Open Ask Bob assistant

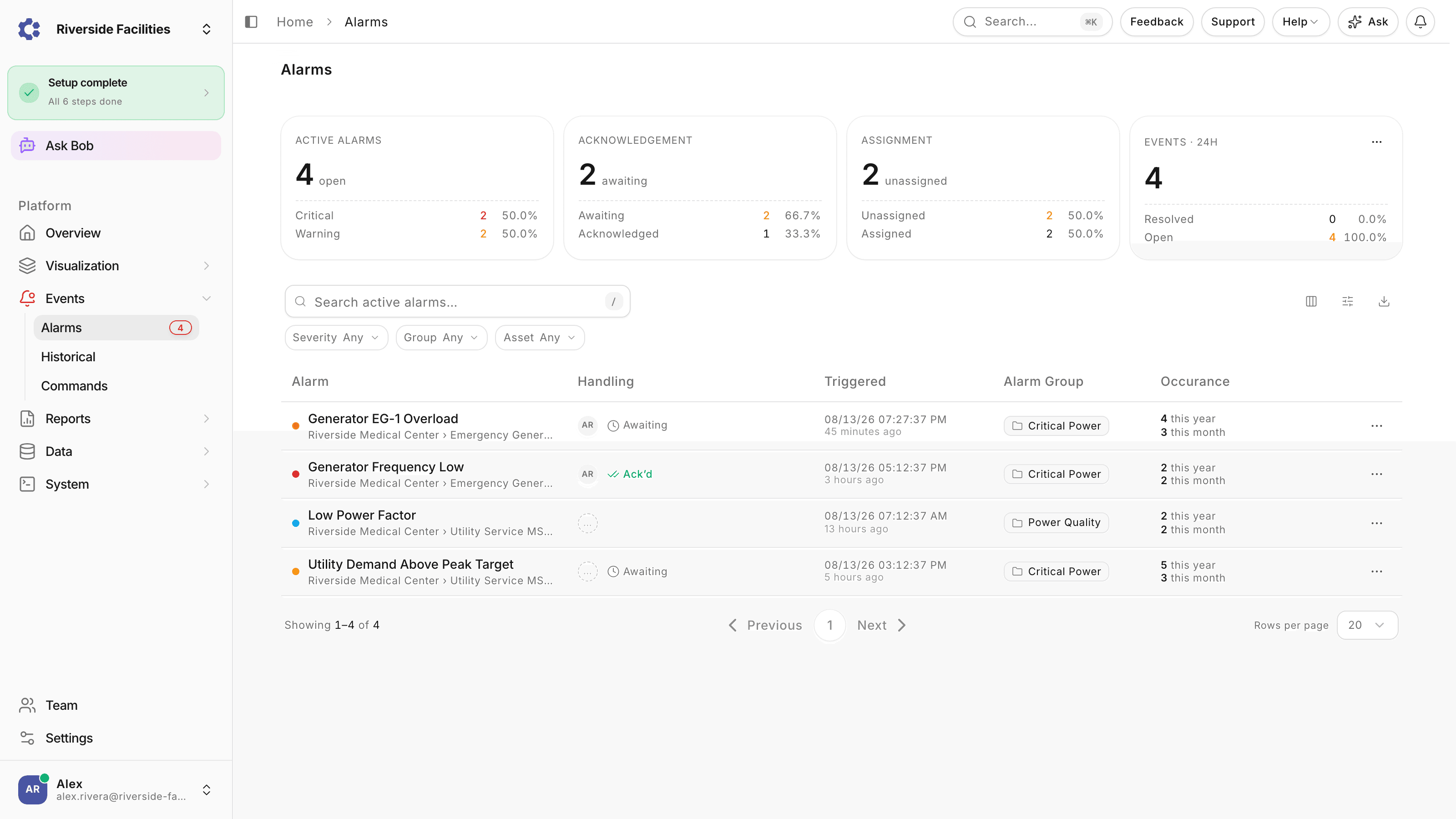coord(116,145)
